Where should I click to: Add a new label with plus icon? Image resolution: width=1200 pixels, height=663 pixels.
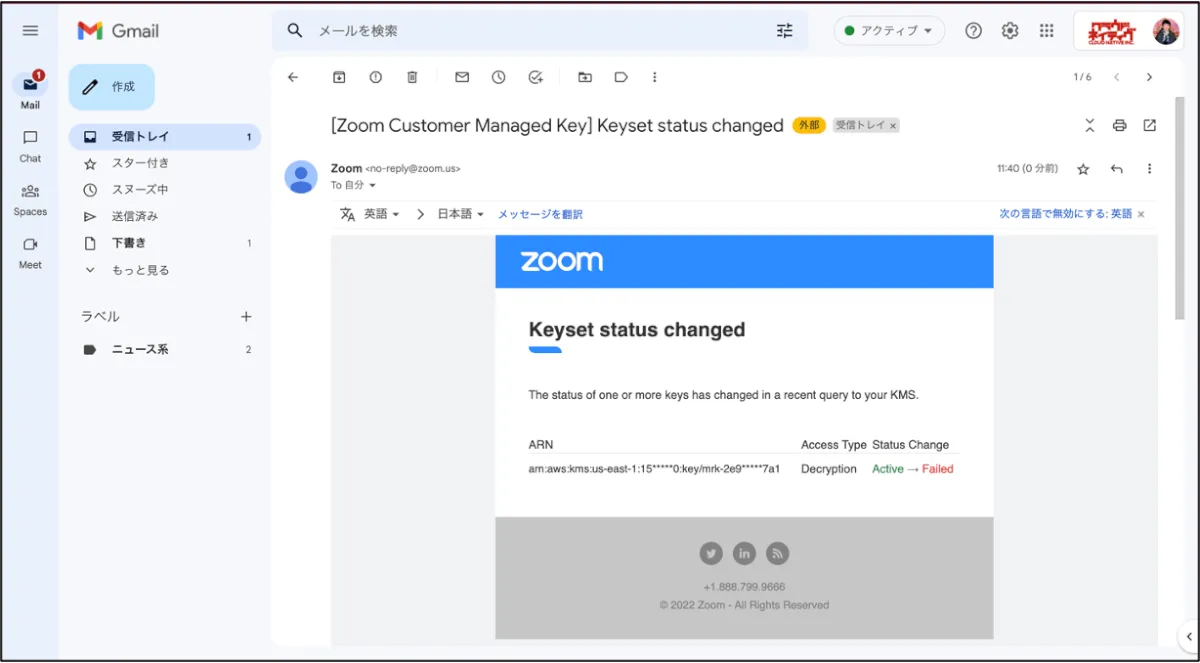click(246, 316)
